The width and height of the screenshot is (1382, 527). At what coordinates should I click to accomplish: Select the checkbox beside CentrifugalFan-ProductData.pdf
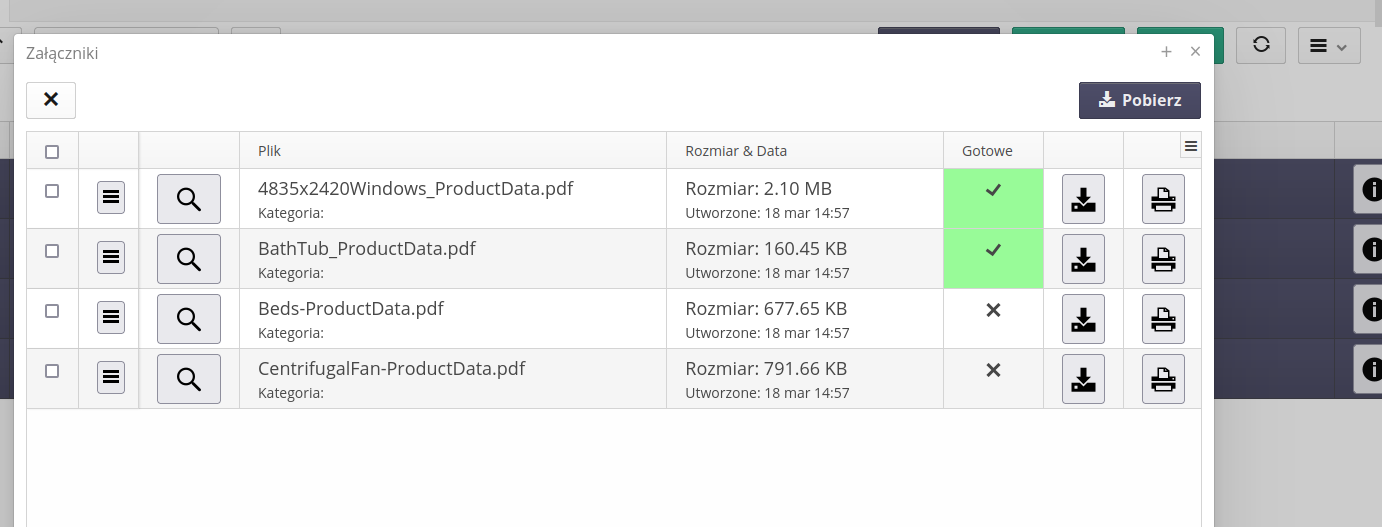(x=52, y=371)
